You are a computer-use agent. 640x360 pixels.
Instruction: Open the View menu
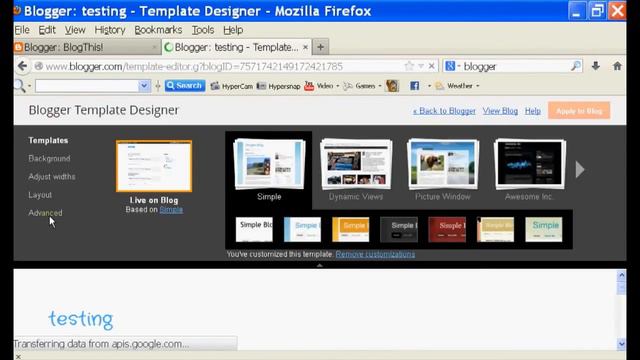(75, 30)
